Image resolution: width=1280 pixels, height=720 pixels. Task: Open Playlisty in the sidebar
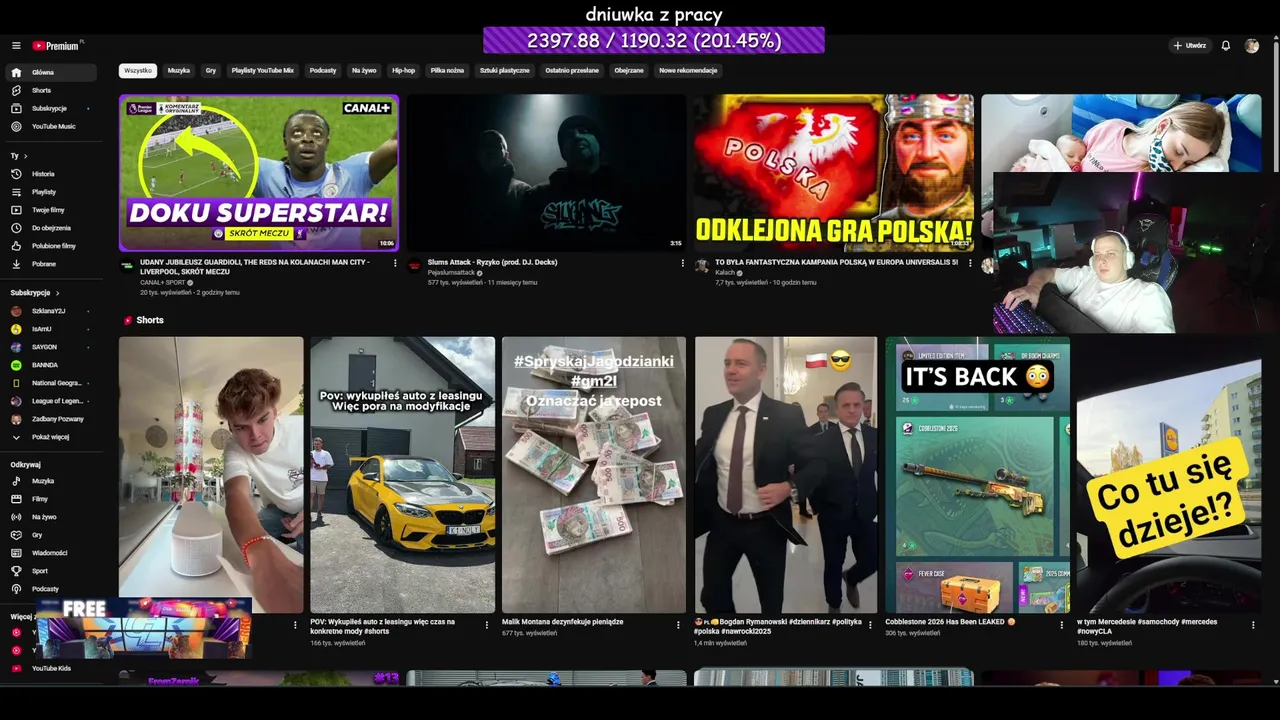tap(50, 192)
